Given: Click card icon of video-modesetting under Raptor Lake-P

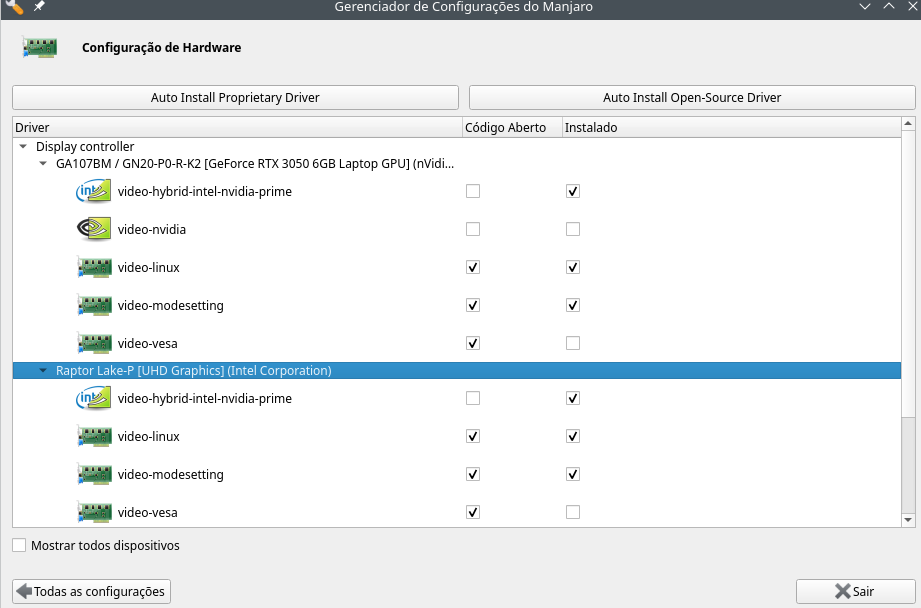Looking at the screenshot, I should click(x=94, y=474).
